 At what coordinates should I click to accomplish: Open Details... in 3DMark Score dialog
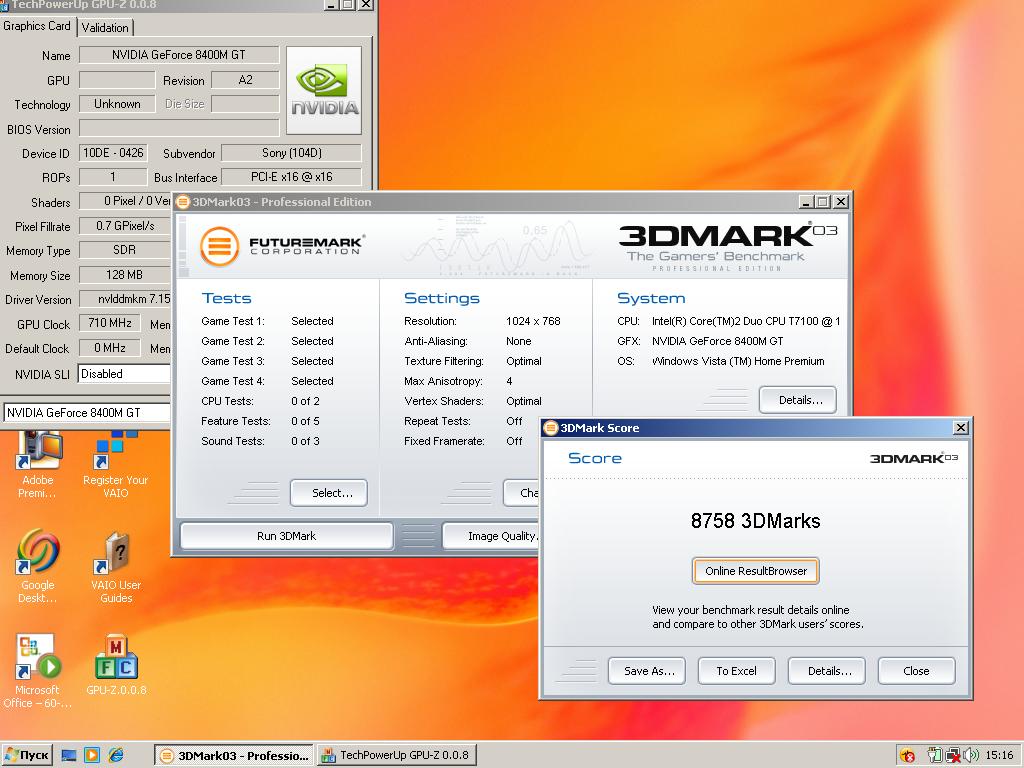(x=827, y=671)
